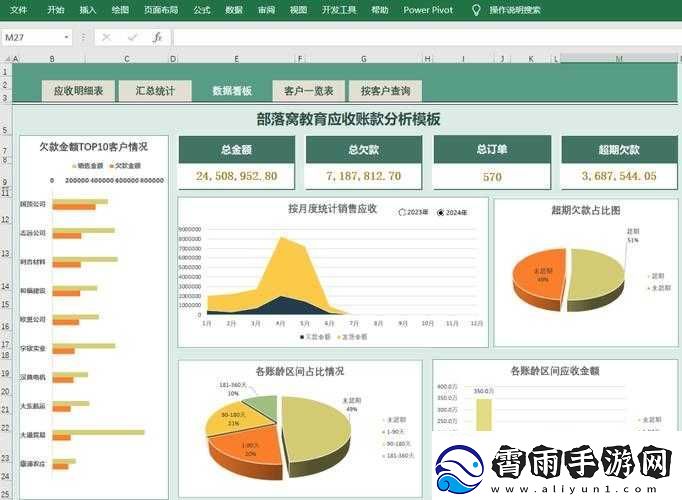682x500 pixels.
Task: Click the value 7,187,812.70
Action: pyautogui.click(x=364, y=176)
